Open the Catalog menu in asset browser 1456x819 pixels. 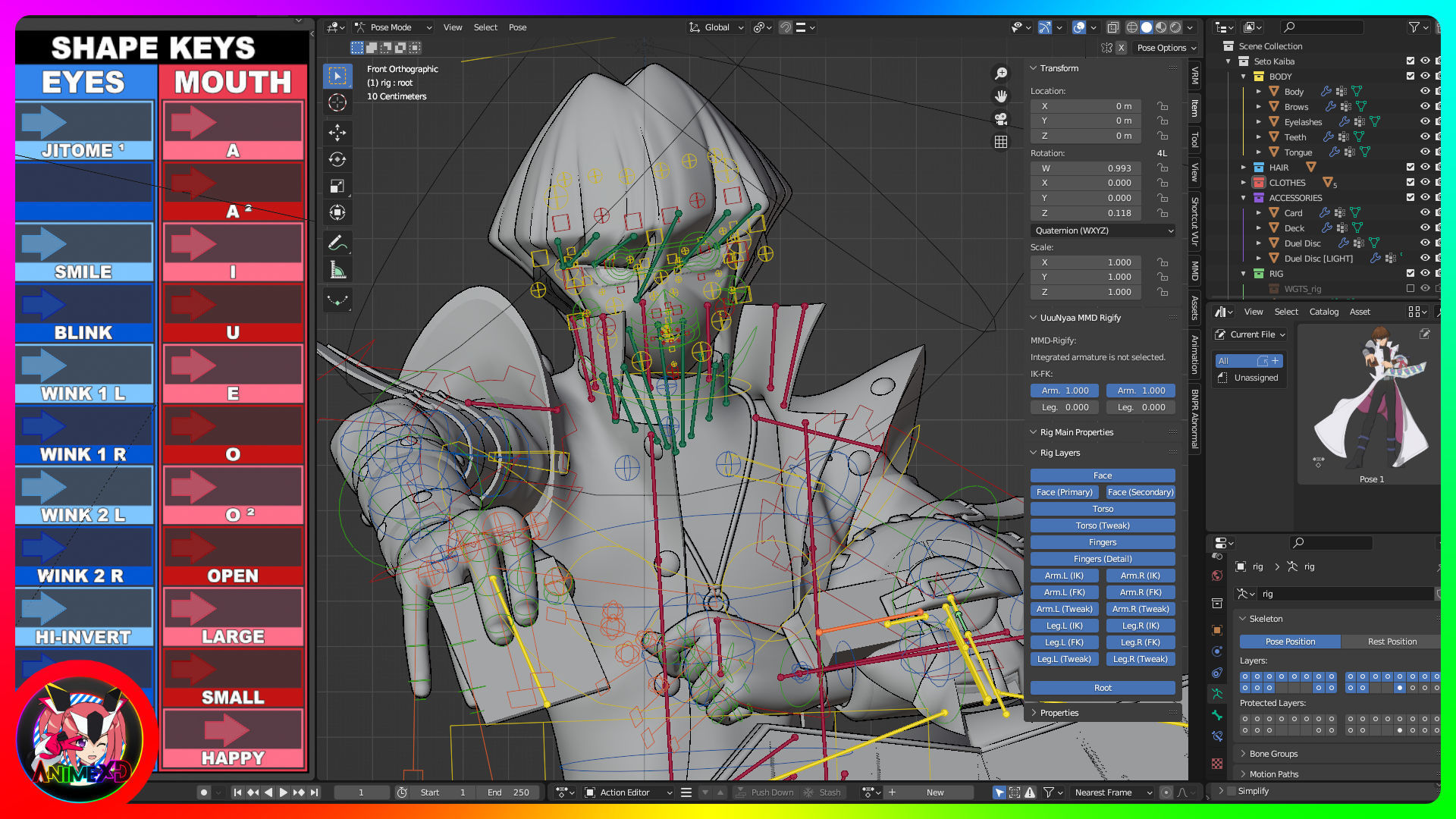pos(1323,312)
